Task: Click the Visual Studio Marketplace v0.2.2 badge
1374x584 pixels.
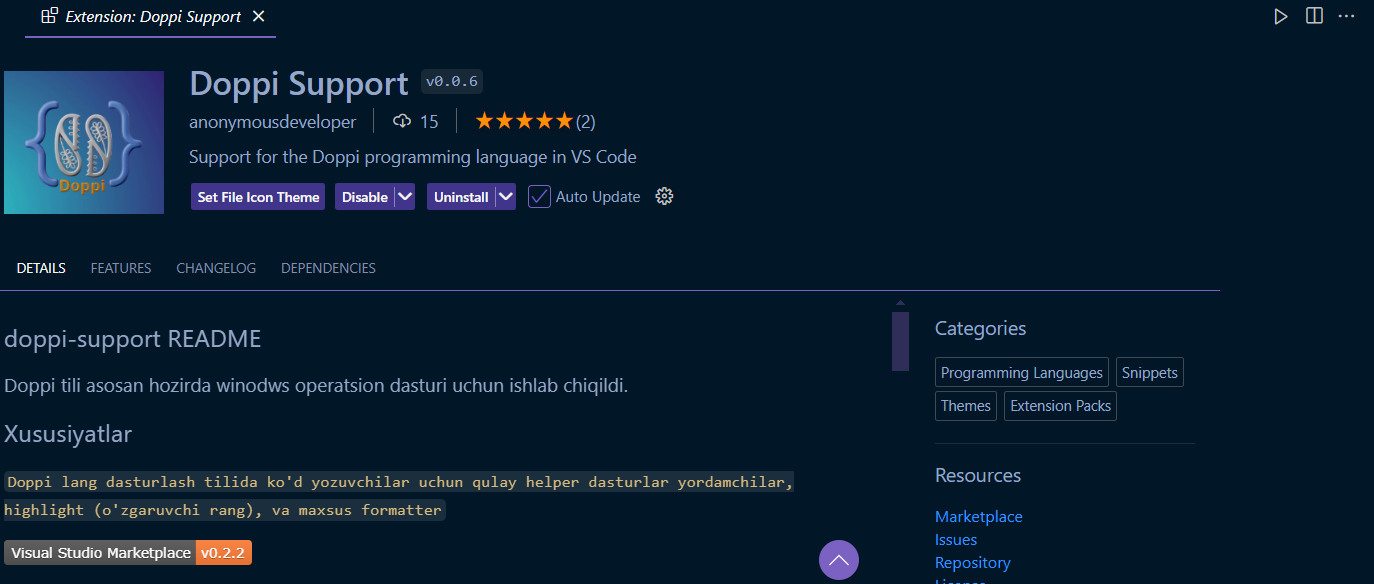Action: point(128,552)
